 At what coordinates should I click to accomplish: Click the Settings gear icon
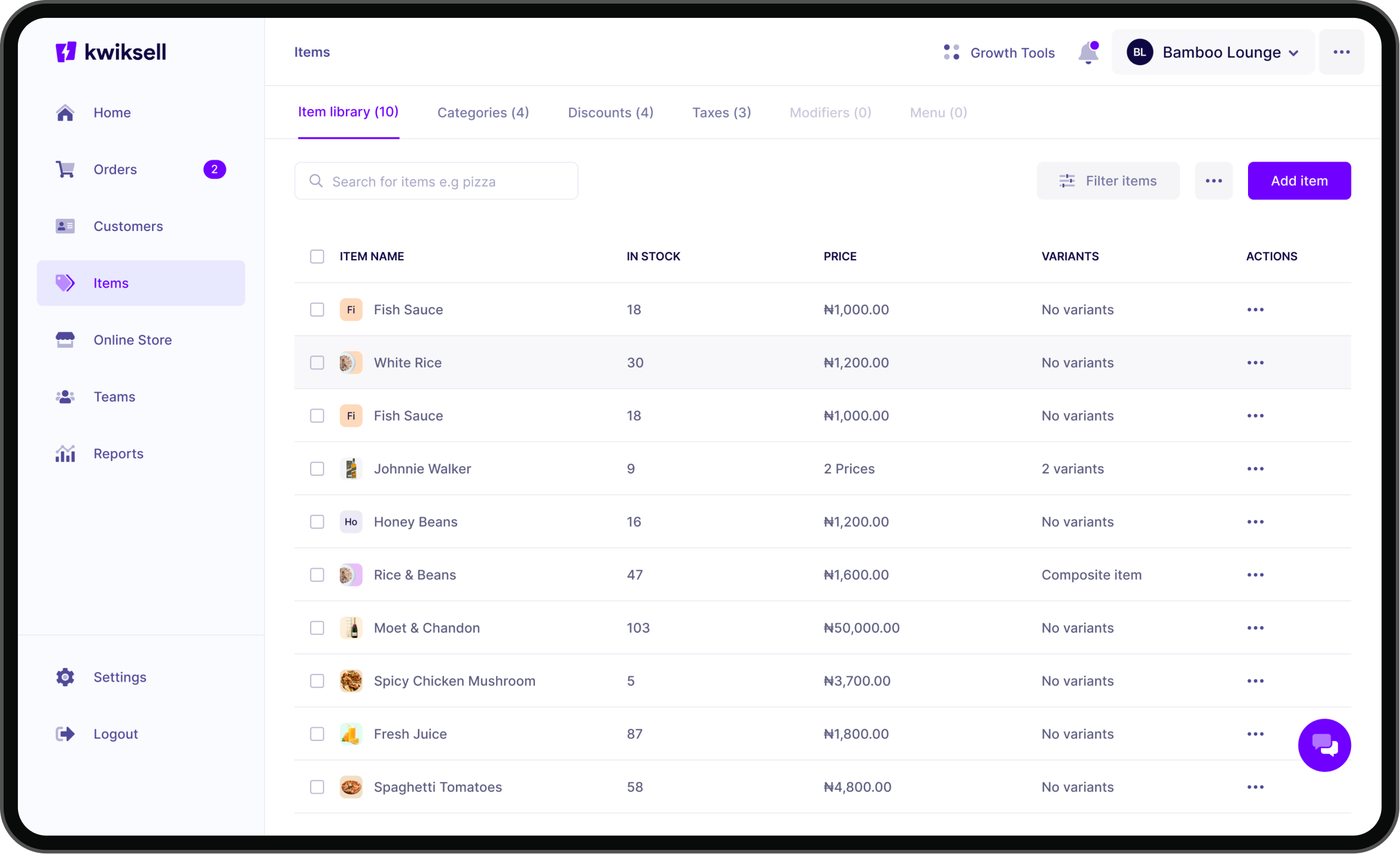65,677
